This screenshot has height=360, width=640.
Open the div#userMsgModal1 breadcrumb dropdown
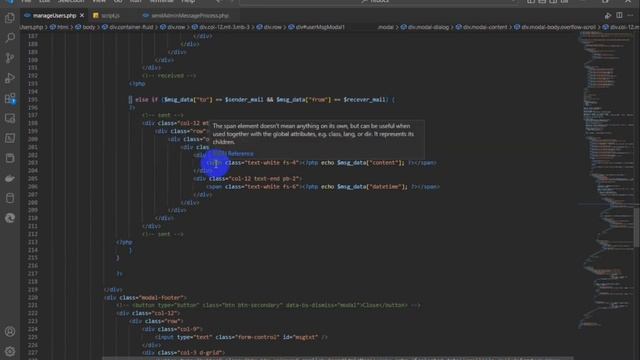click(x=320, y=27)
